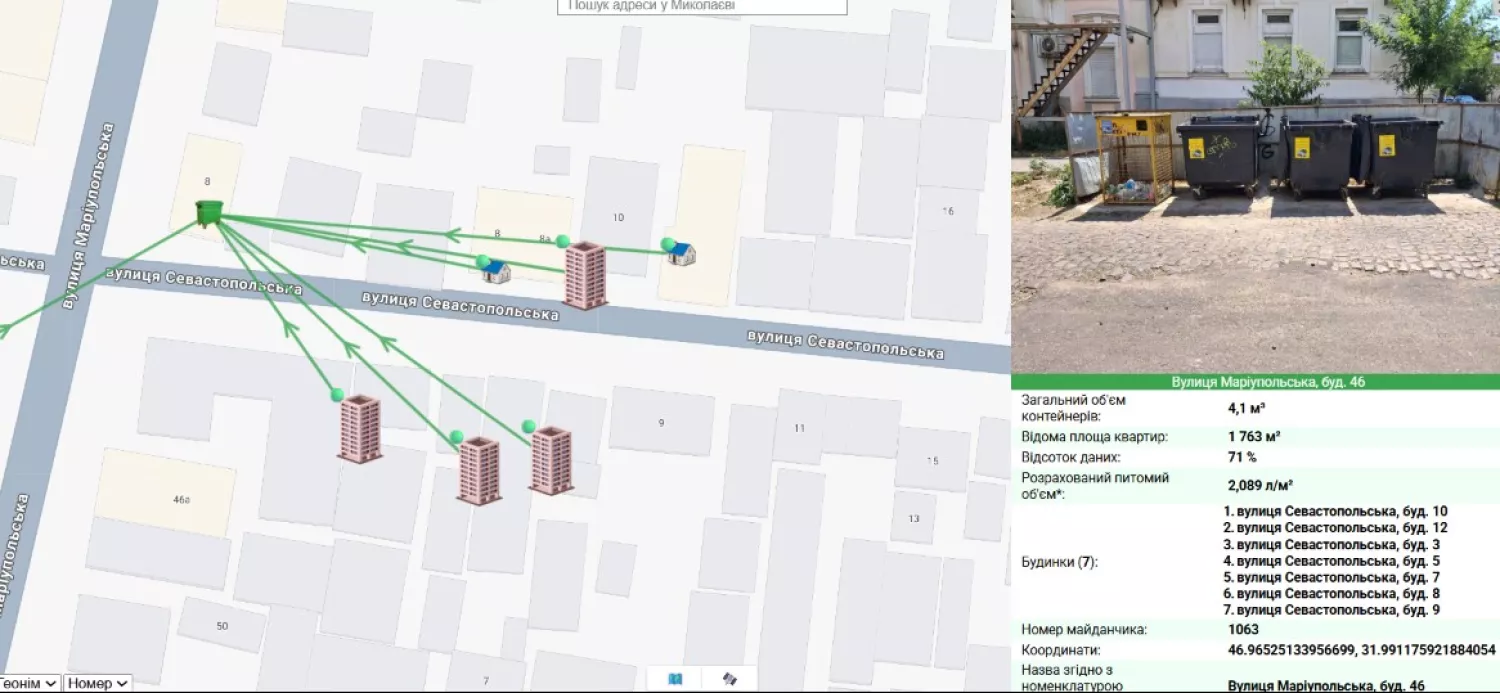Select the small house icon left of building 8a
This screenshot has height=693, width=1500.
pos(496,270)
